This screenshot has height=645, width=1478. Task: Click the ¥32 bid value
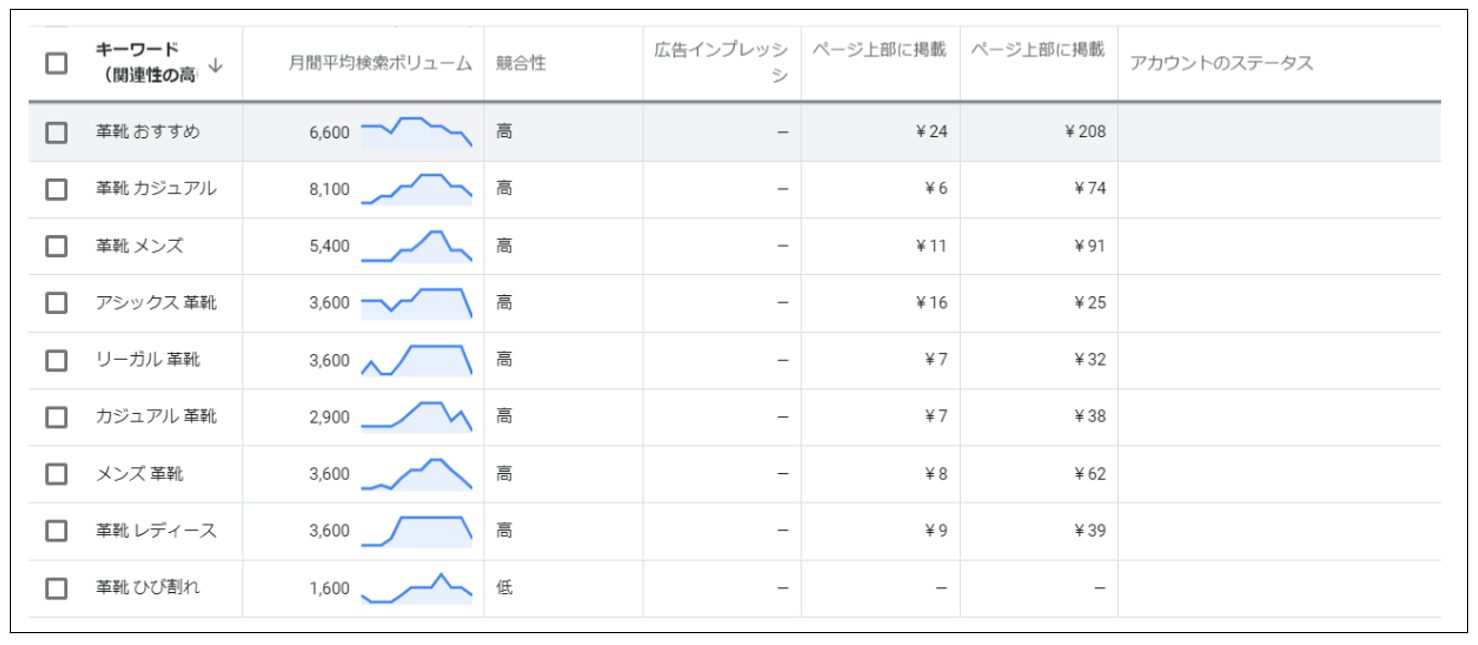[x=1090, y=360]
